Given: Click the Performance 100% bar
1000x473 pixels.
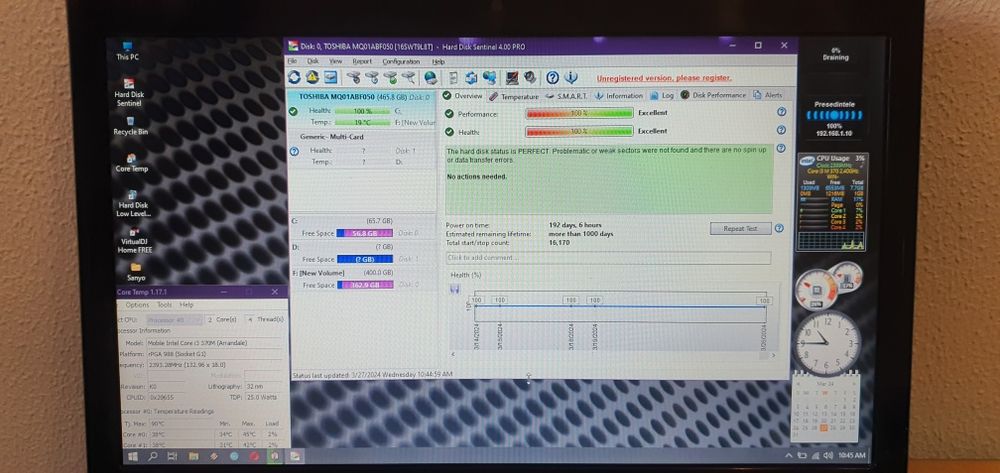Looking at the screenshot, I should tap(579, 113).
